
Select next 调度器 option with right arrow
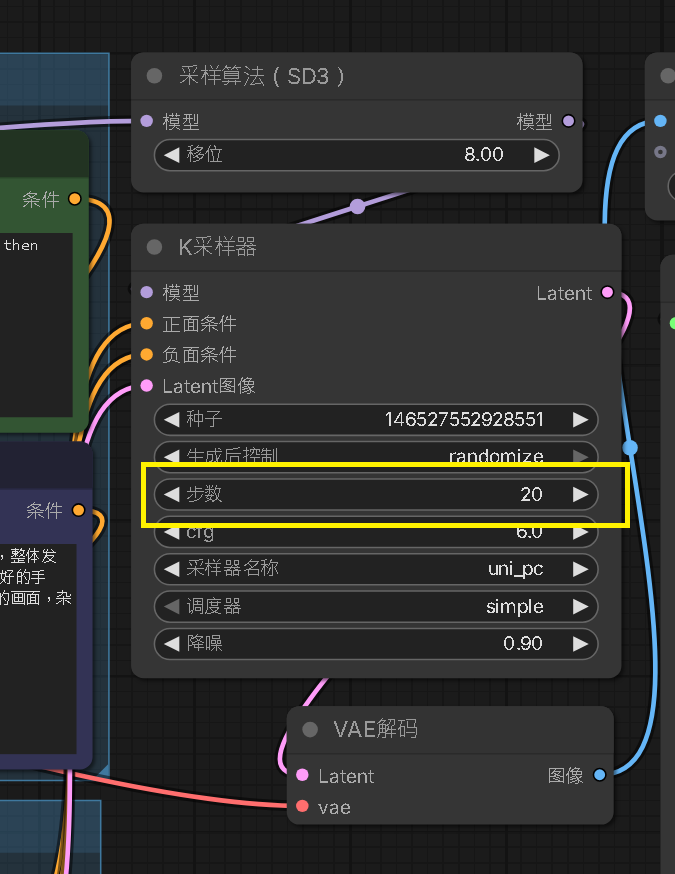tap(580, 606)
